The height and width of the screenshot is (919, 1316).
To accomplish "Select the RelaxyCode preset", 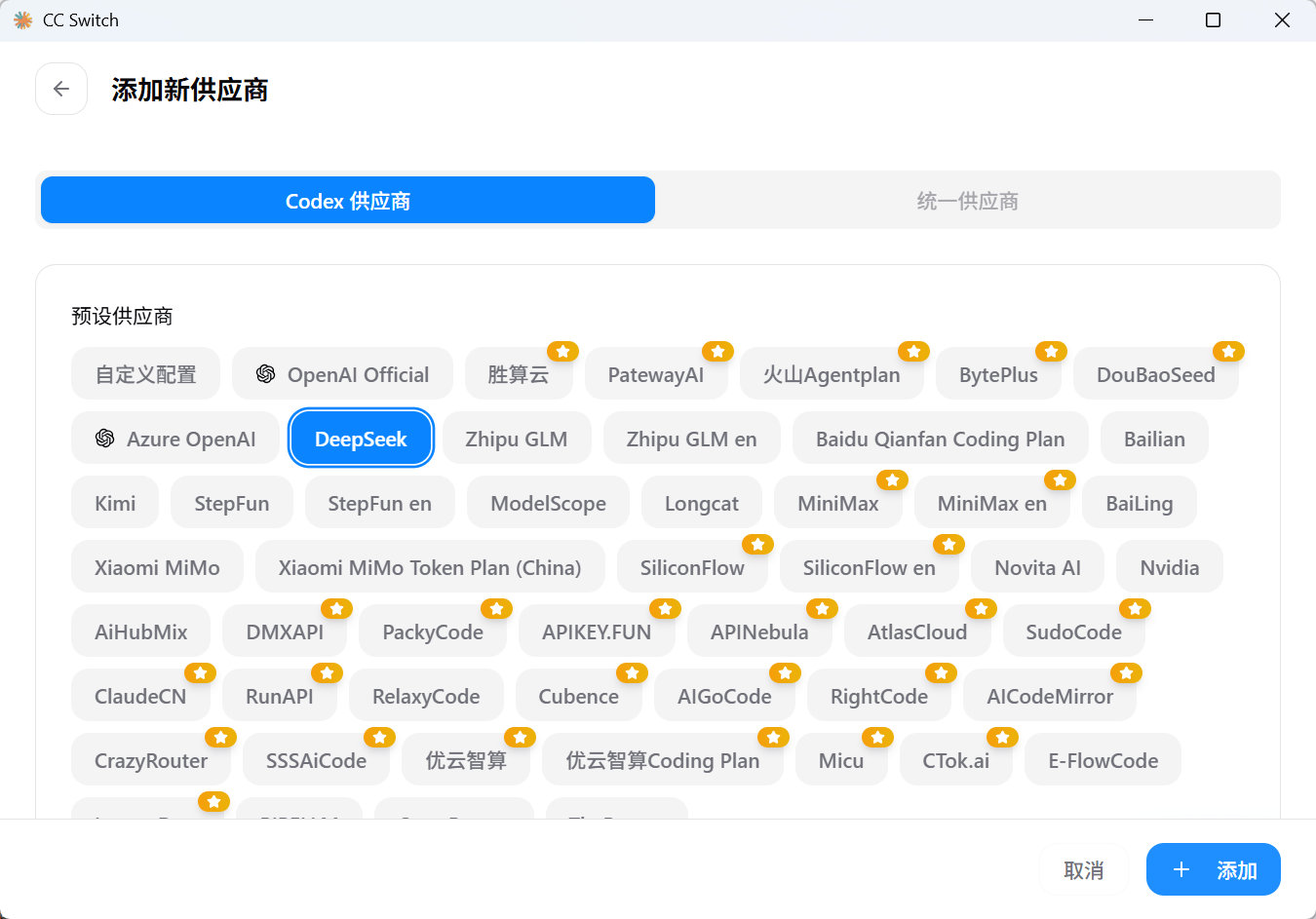I will [426, 696].
